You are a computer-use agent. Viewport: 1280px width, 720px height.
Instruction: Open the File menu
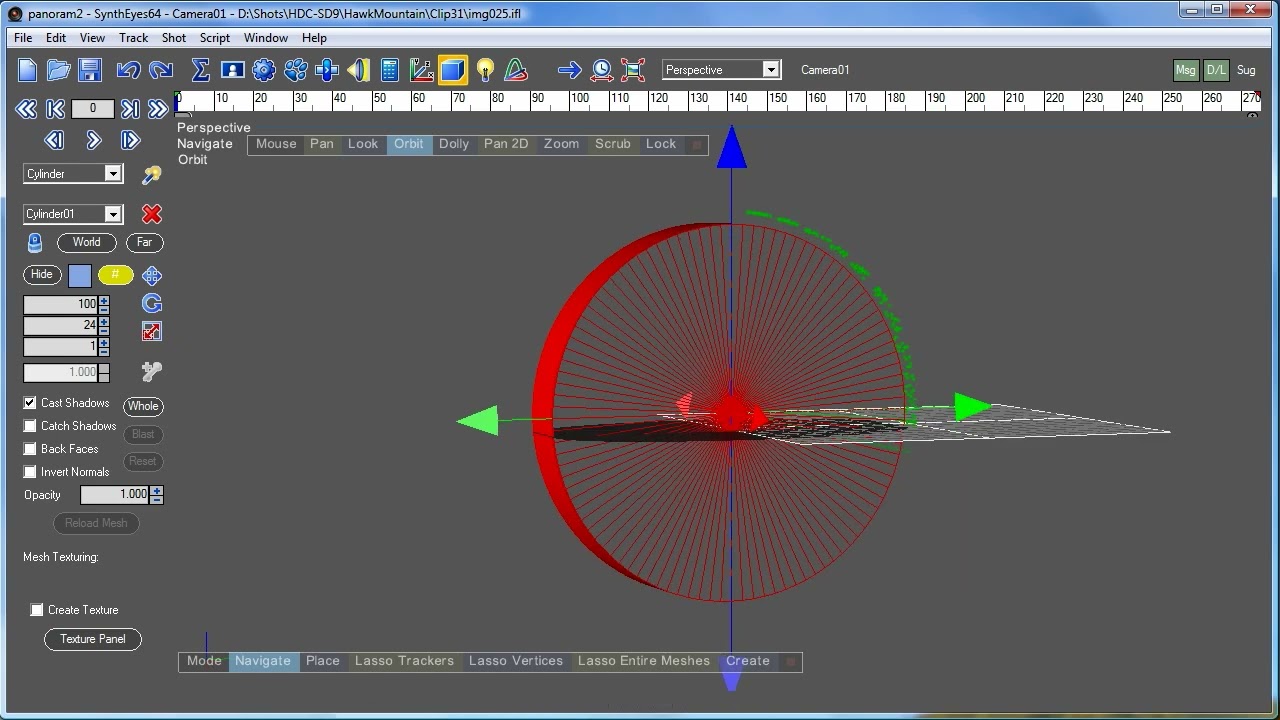click(x=23, y=38)
